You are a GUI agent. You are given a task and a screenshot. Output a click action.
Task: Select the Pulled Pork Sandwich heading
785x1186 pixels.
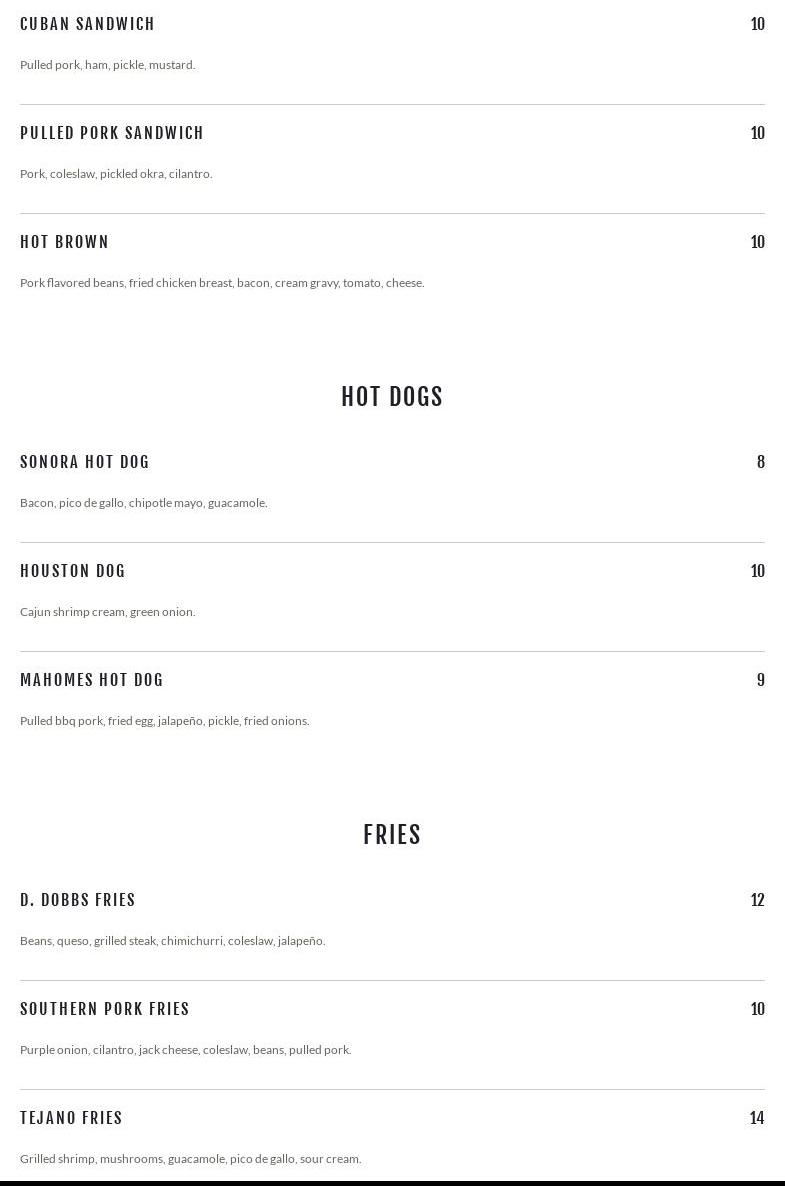click(x=112, y=133)
